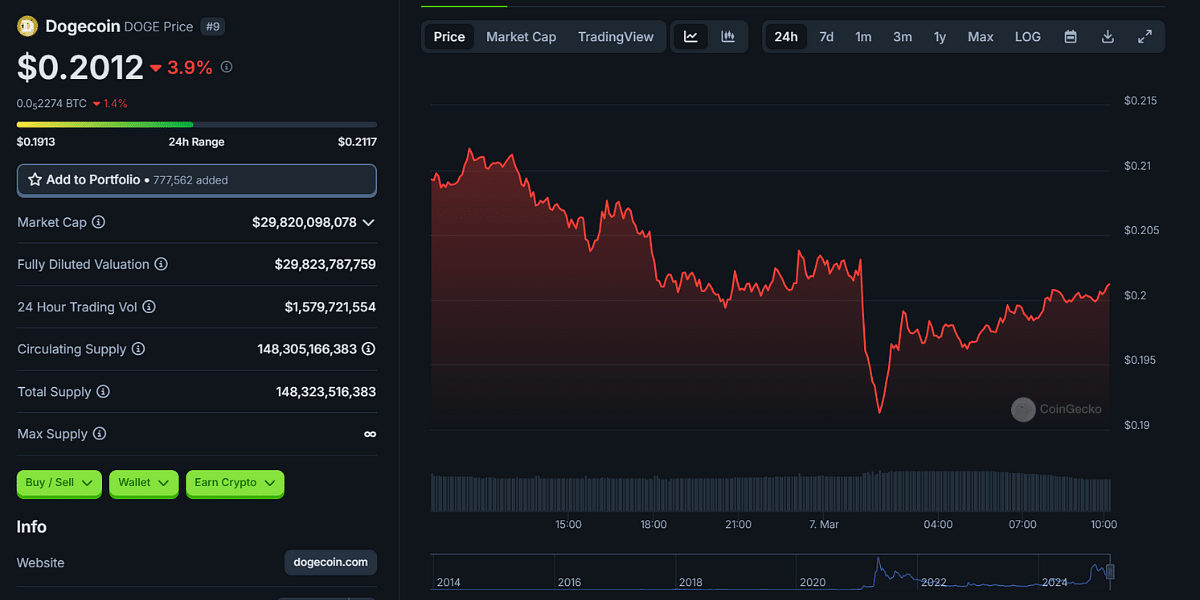The width and height of the screenshot is (1200, 600).
Task: Open info icon beside price change
Action: point(226,67)
